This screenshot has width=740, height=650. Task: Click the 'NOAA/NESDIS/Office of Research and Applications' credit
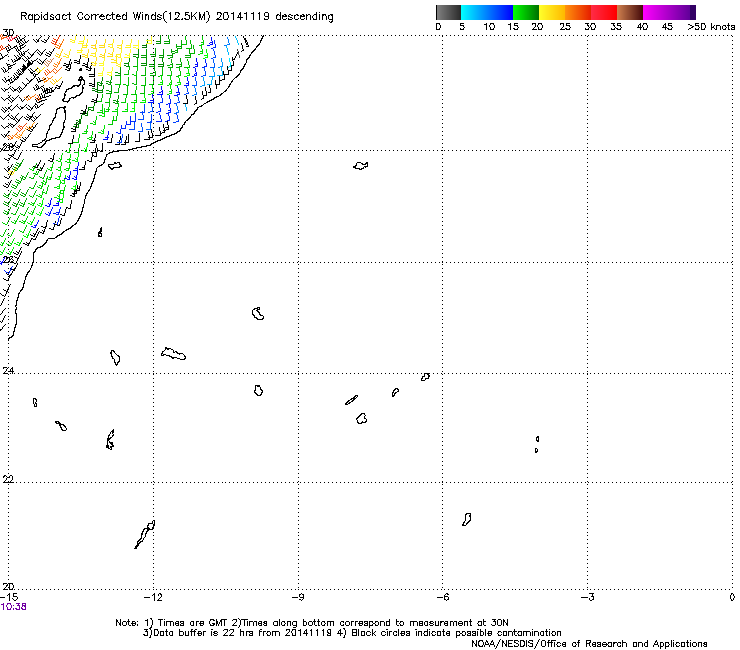[x=589, y=643]
